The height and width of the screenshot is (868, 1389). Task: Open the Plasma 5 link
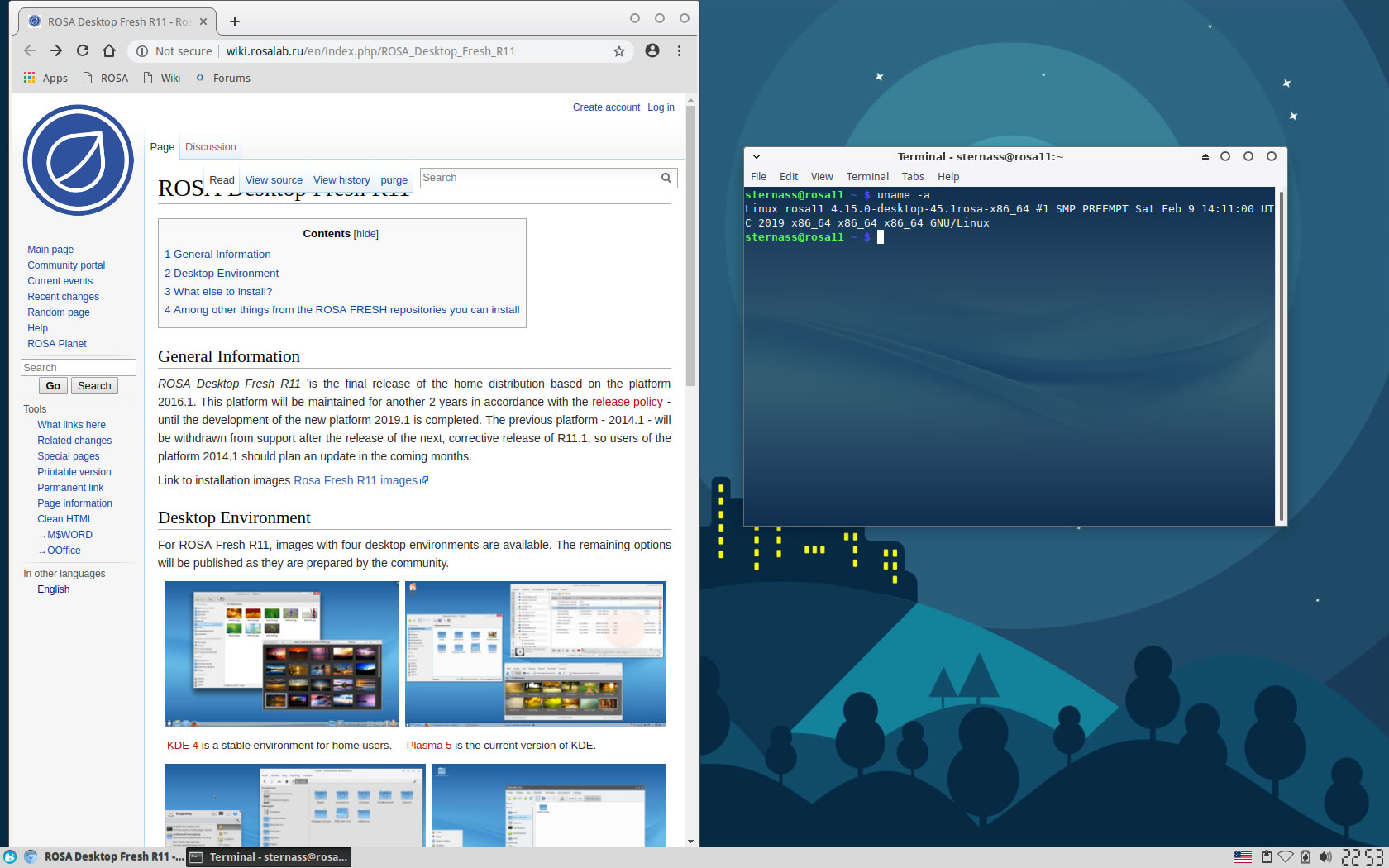tap(429, 746)
